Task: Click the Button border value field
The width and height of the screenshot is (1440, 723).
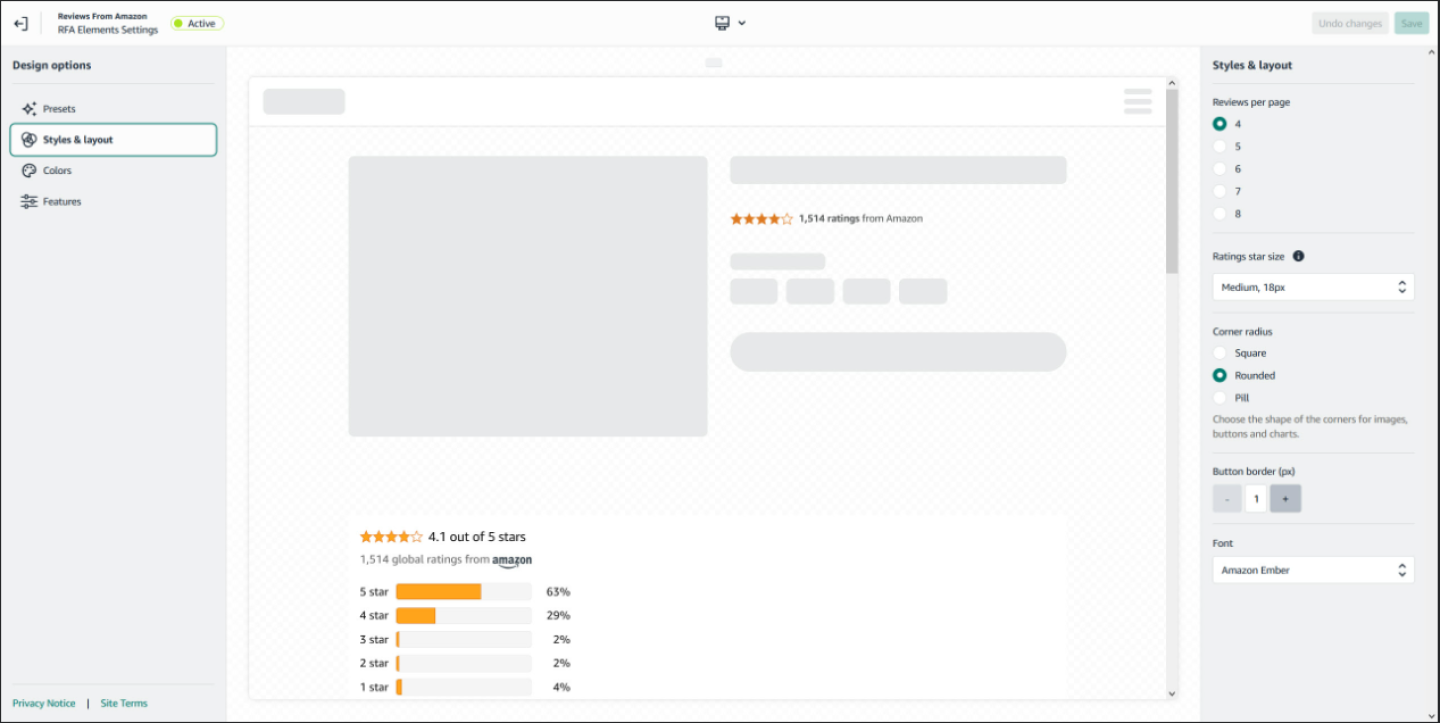Action: pos(1256,498)
